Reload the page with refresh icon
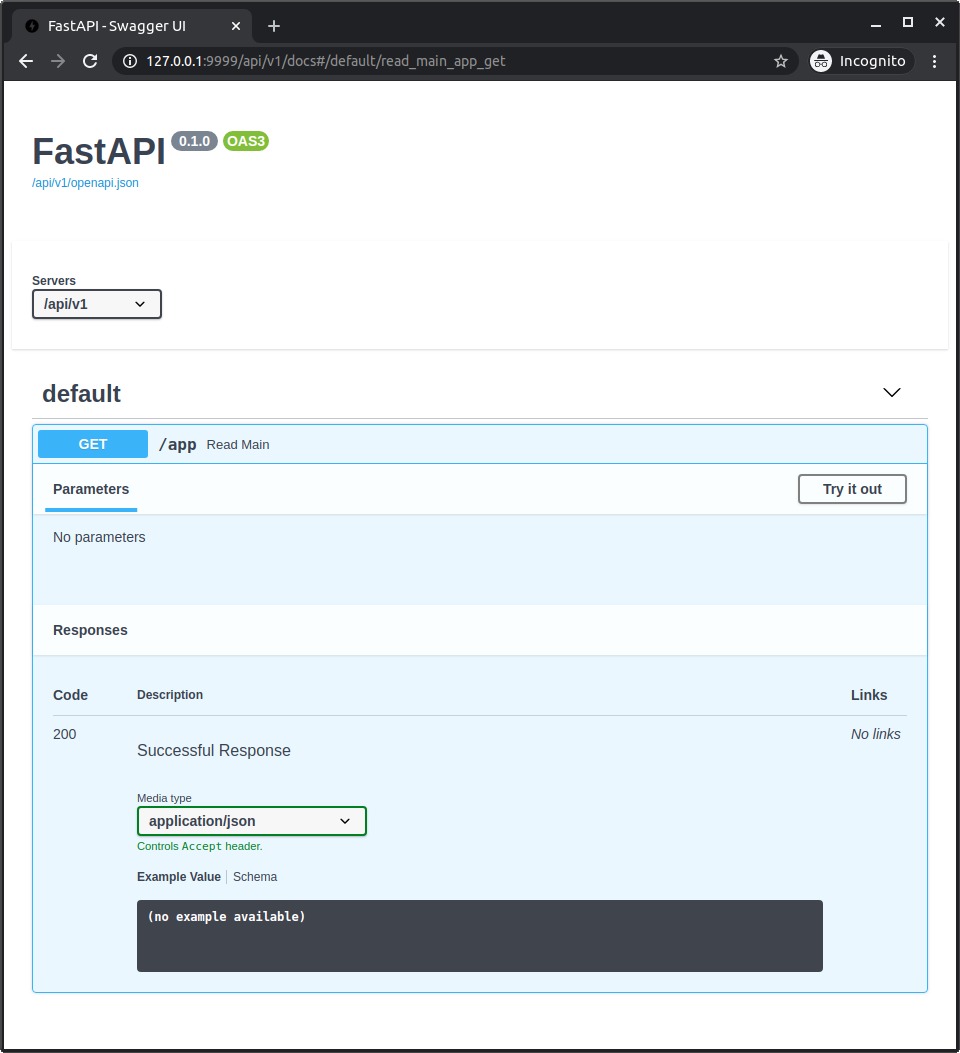The width and height of the screenshot is (960, 1053). (90, 61)
